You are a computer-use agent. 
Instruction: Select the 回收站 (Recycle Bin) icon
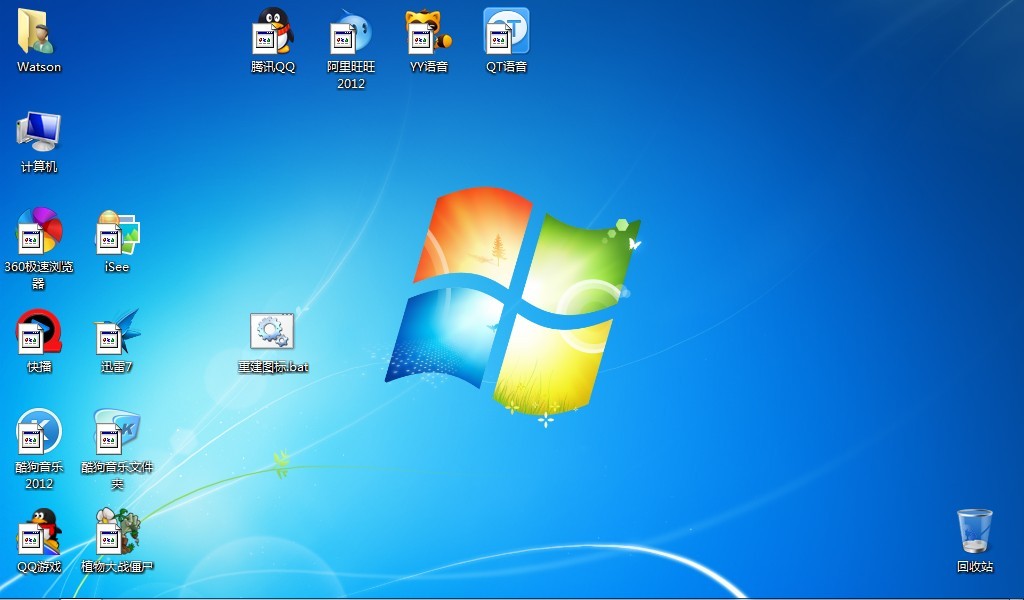(x=974, y=531)
